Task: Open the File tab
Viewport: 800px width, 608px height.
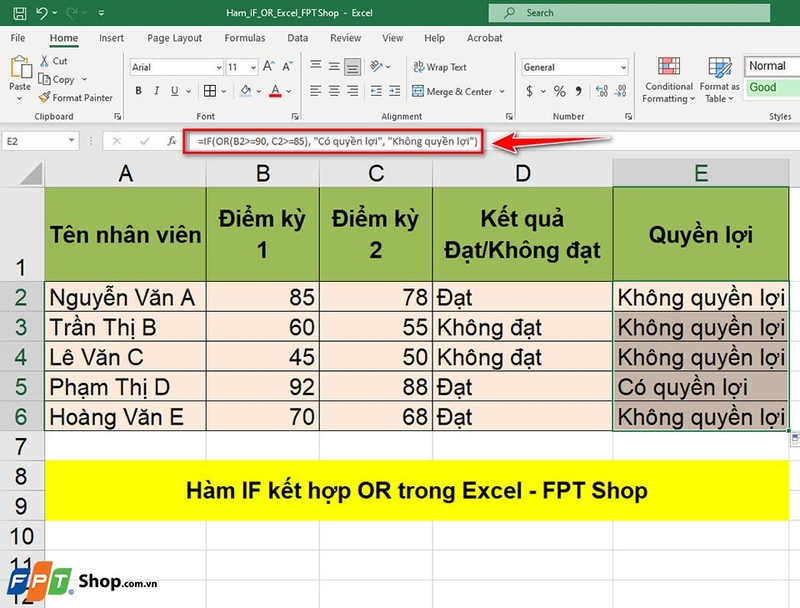Action: pos(18,38)
